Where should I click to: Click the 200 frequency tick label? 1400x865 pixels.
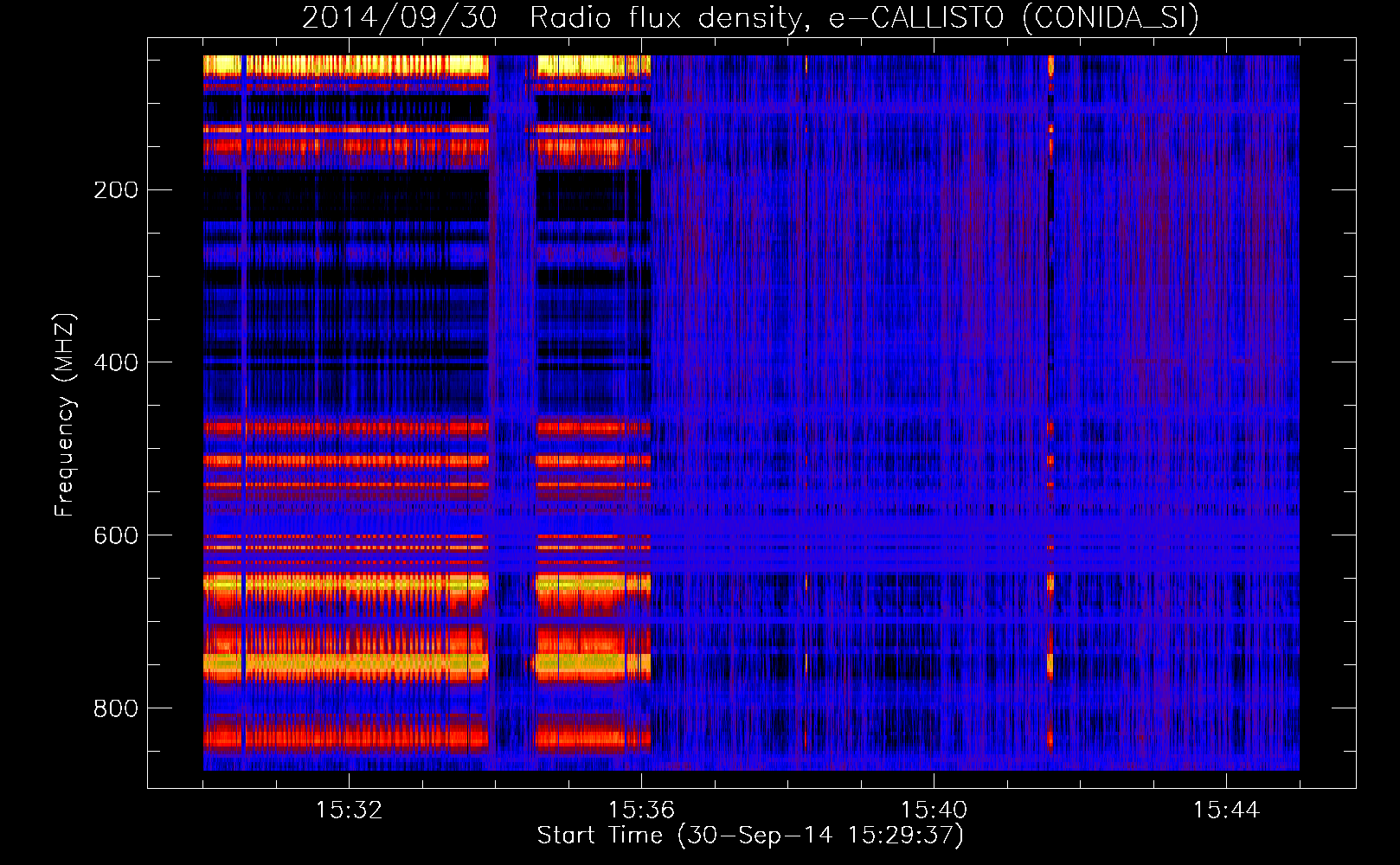(x=116, y=190)
